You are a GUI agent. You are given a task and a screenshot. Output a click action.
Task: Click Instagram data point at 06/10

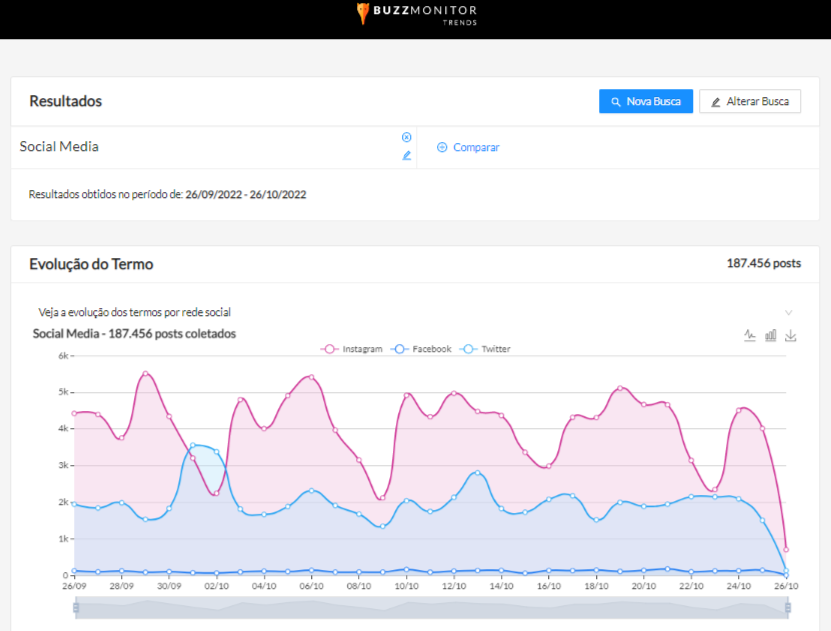tap(312, 377)
